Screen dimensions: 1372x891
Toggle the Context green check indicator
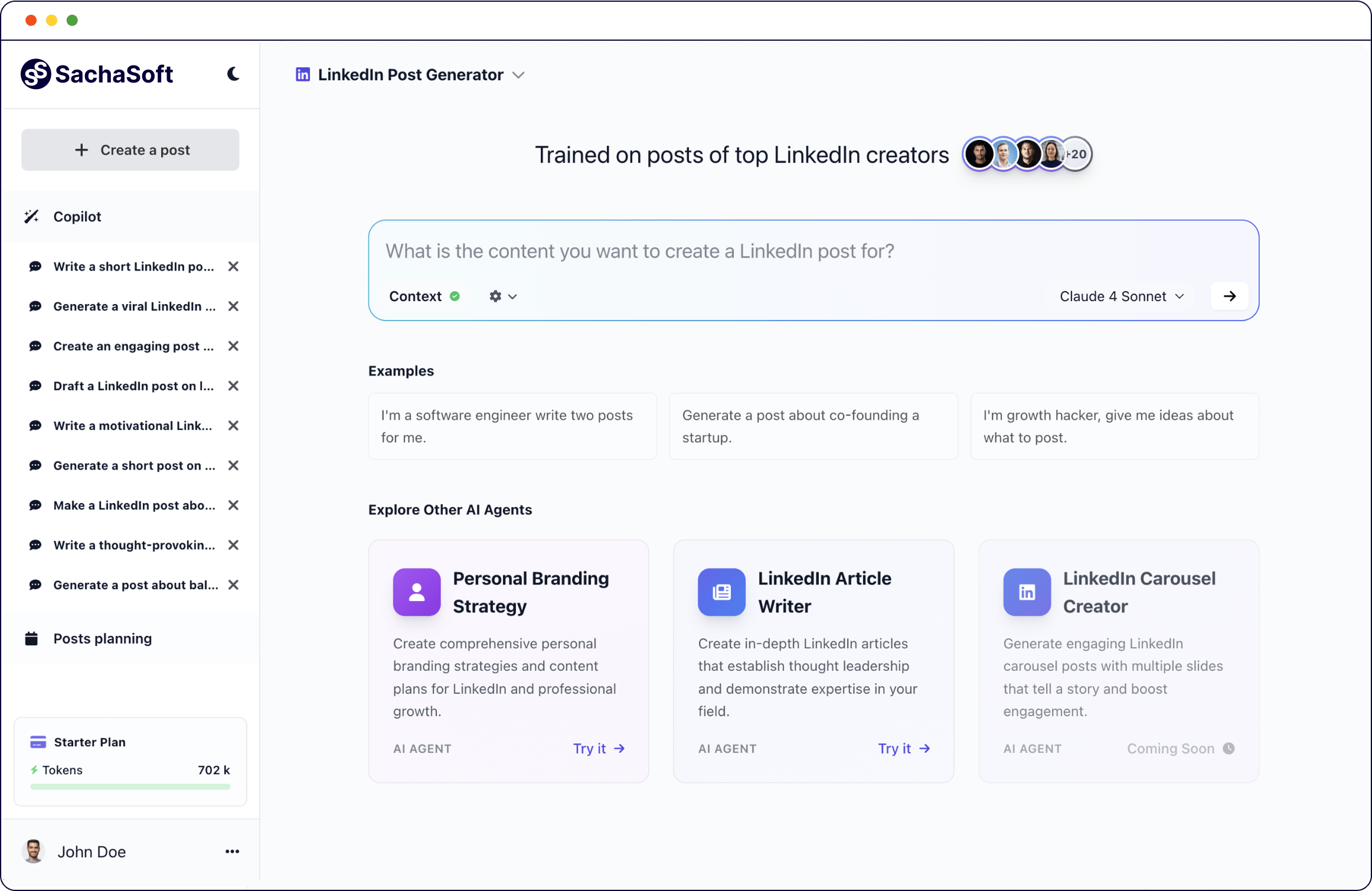pyautogui.click(x=455, y=296)
